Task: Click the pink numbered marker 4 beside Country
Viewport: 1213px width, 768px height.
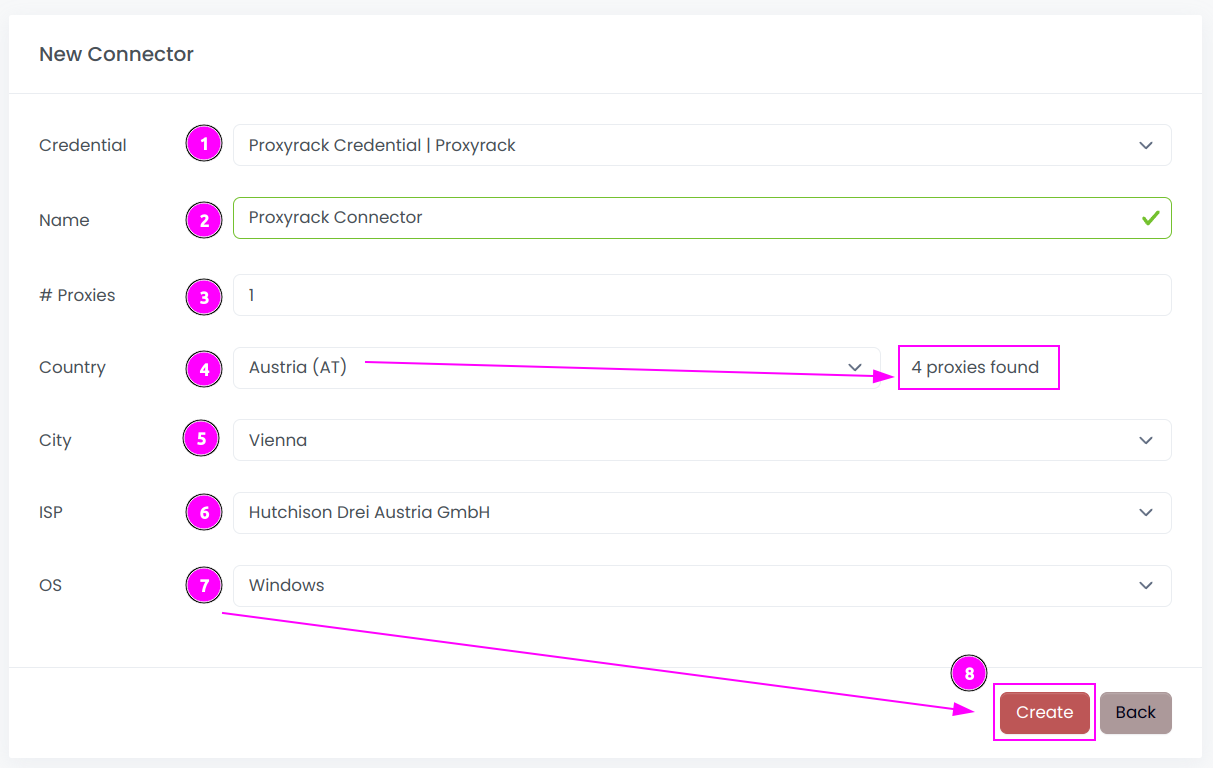Action: click(204, 369)
